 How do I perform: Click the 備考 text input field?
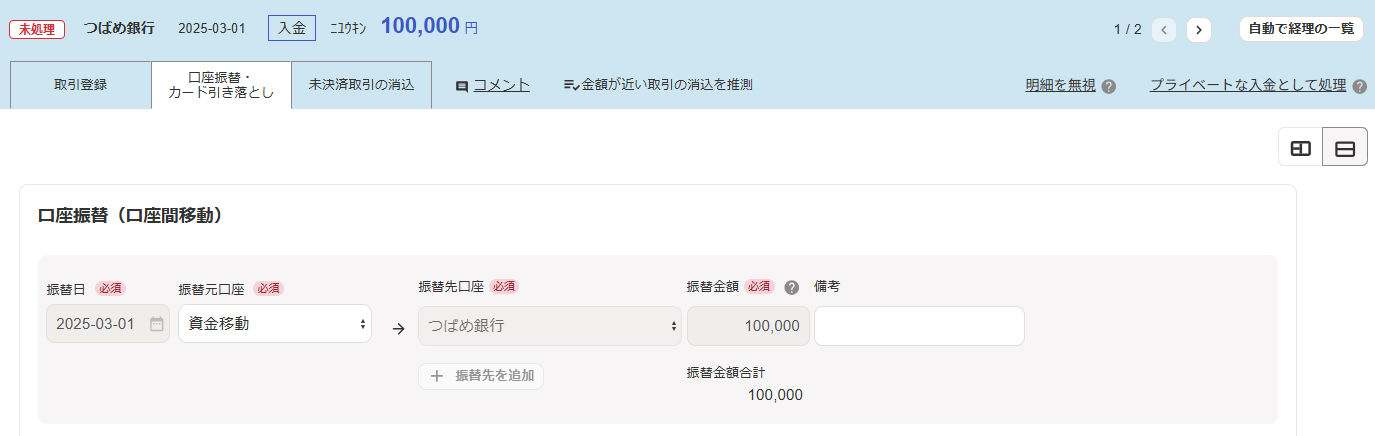tap(919, 326)
